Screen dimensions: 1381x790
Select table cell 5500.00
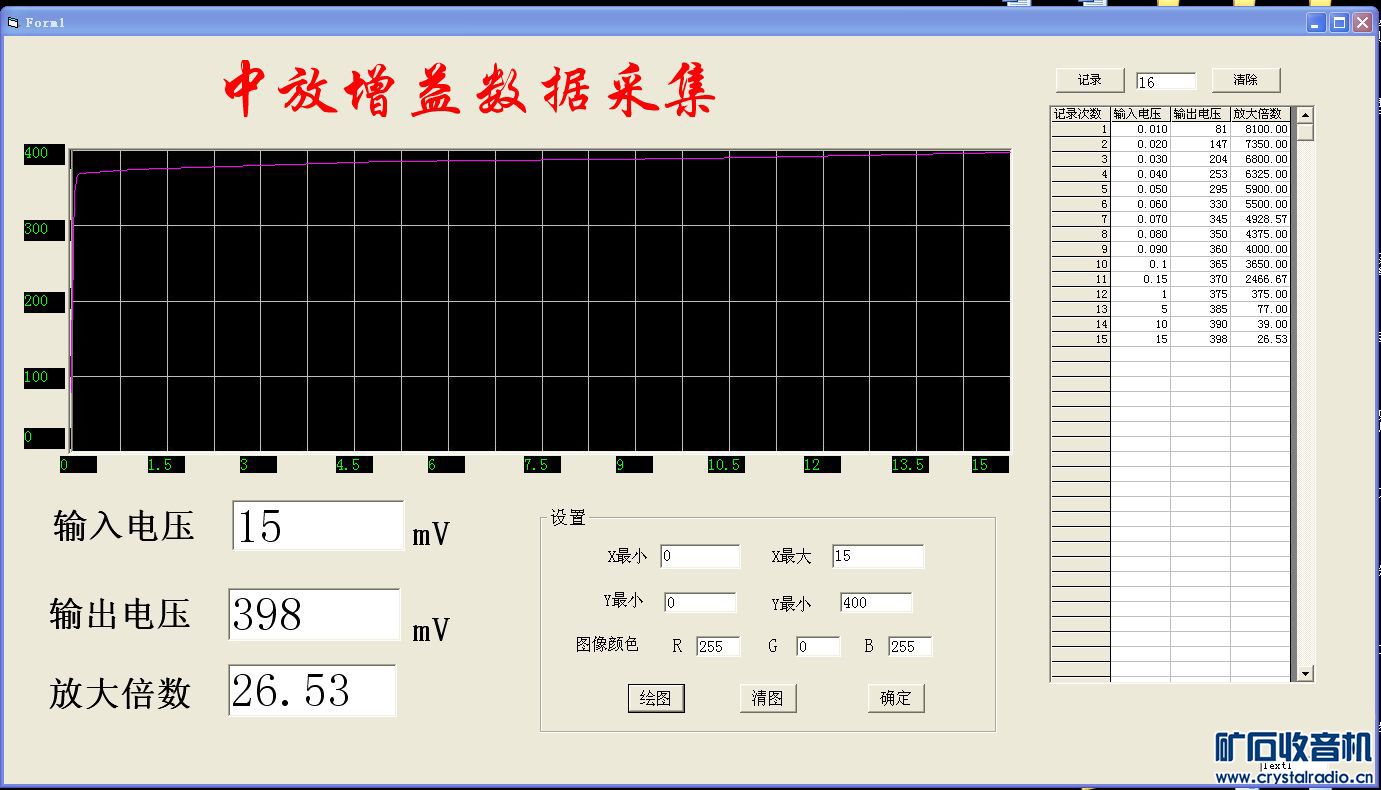[x=1260, y=204]
